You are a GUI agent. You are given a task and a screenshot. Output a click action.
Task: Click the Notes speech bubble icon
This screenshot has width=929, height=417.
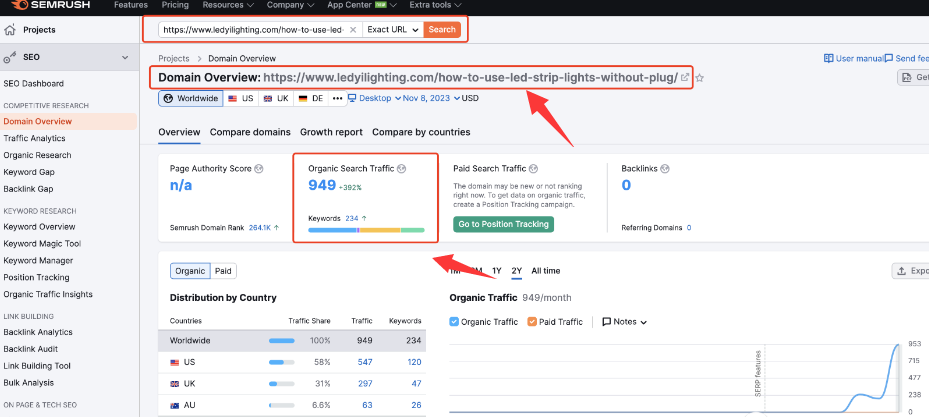pos(607,322)
